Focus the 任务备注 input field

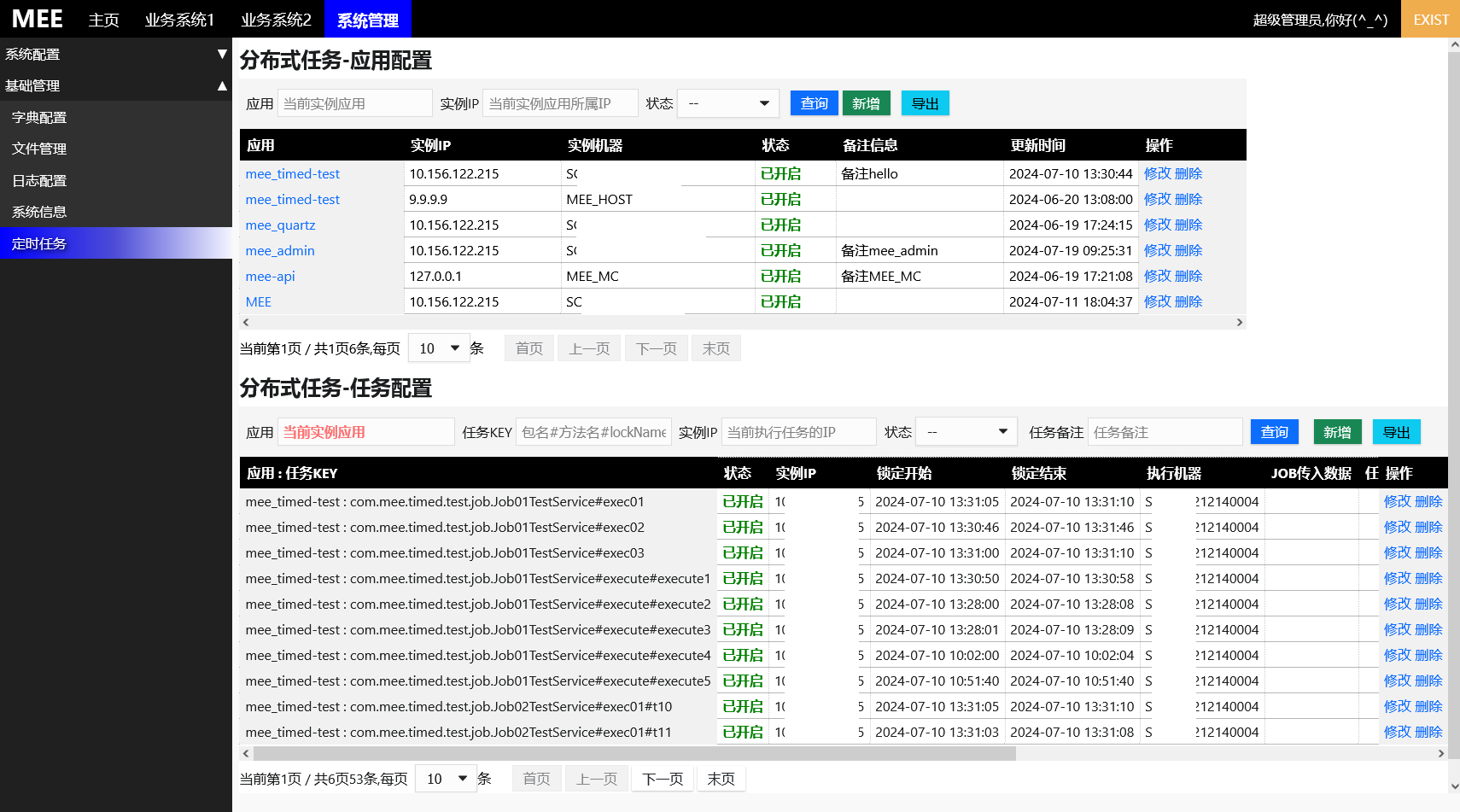coord(1165,432)
